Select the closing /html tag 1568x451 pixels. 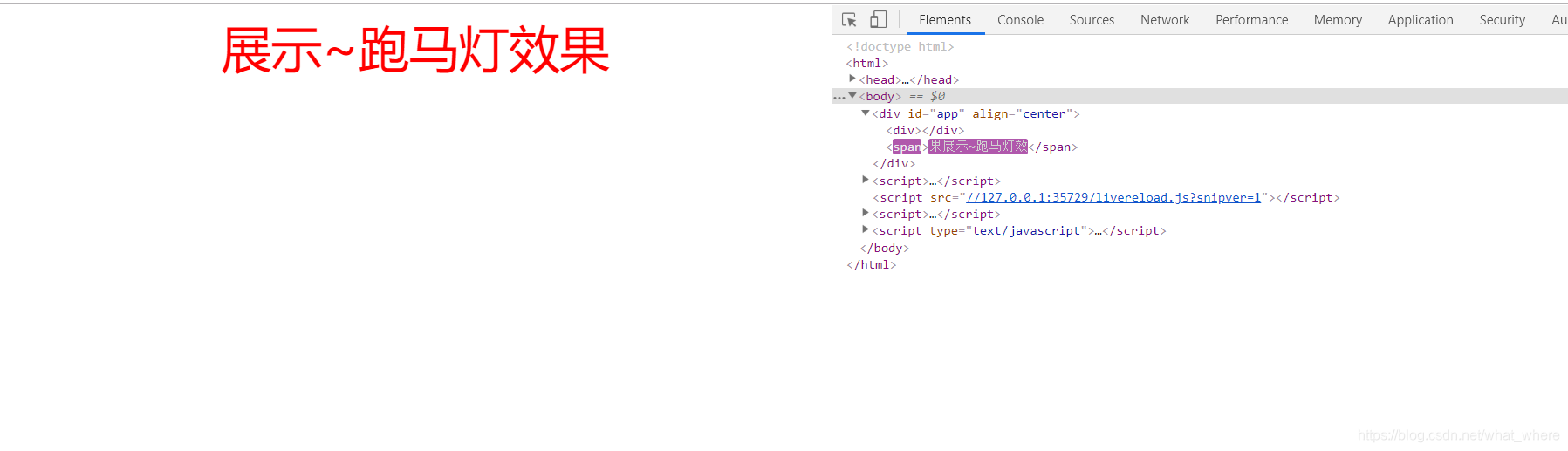[871, 264]
